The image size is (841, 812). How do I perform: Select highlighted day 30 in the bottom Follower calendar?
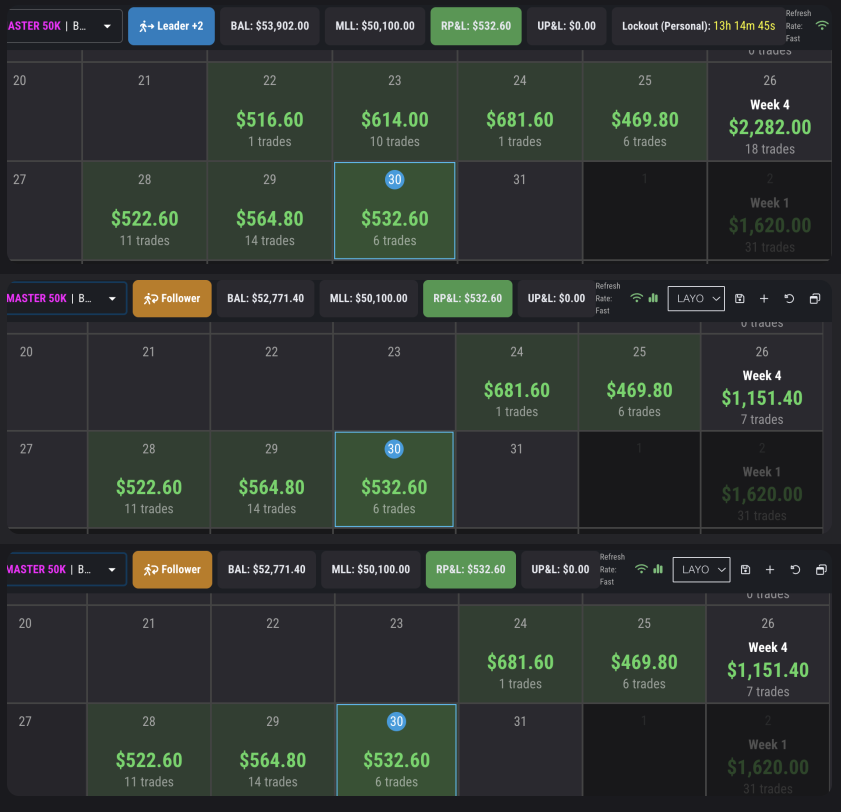[396, 750]
